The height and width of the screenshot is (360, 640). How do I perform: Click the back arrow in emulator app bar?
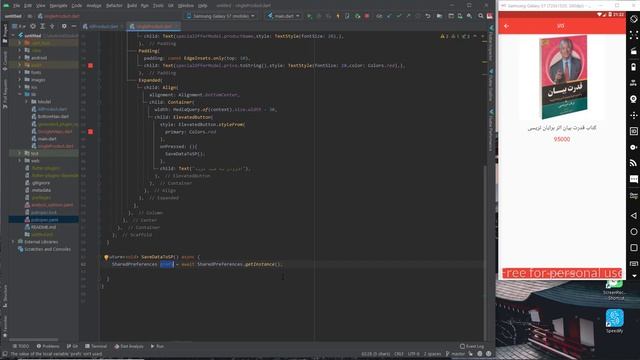coord(507,26)
